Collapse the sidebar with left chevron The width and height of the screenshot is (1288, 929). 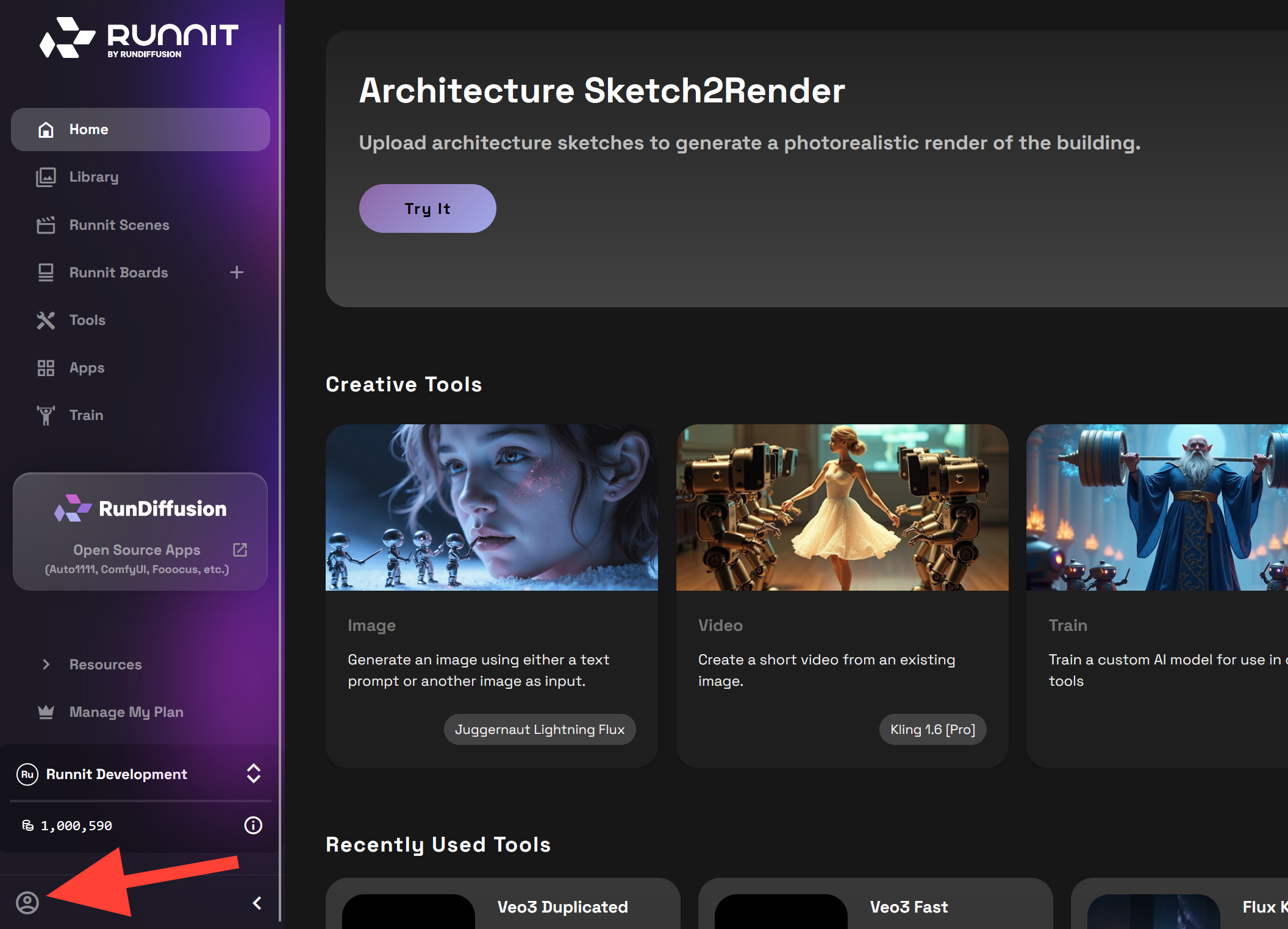click(x=257, y=903)
